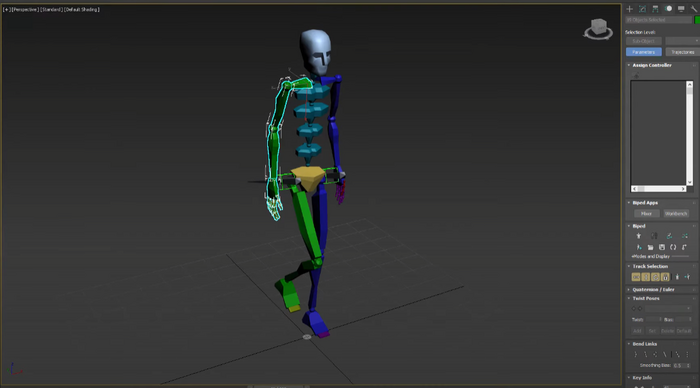Toggle Biped Footstep Mode
The height and width of the screenshot is (388, 700).
point(654,236)
